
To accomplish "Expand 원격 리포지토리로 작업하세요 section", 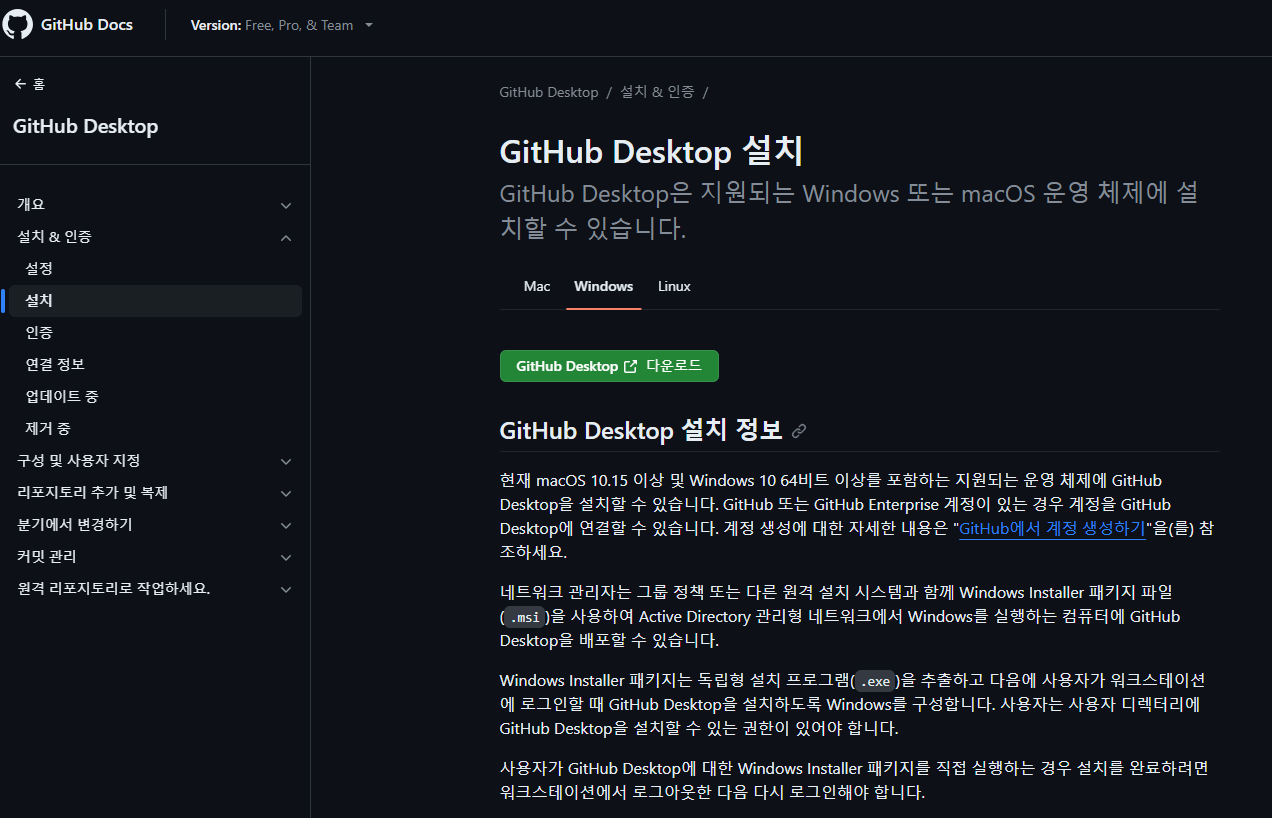I will point(286,589).
